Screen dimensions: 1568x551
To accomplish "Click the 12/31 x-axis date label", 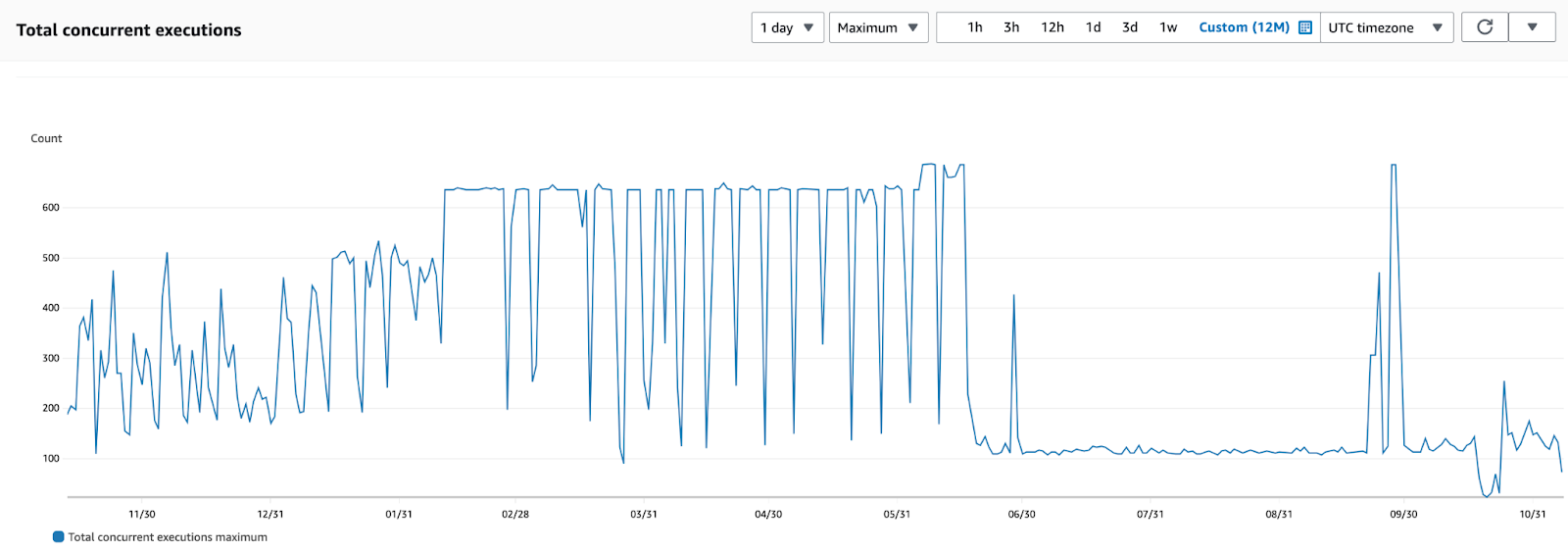I will 270,515.
